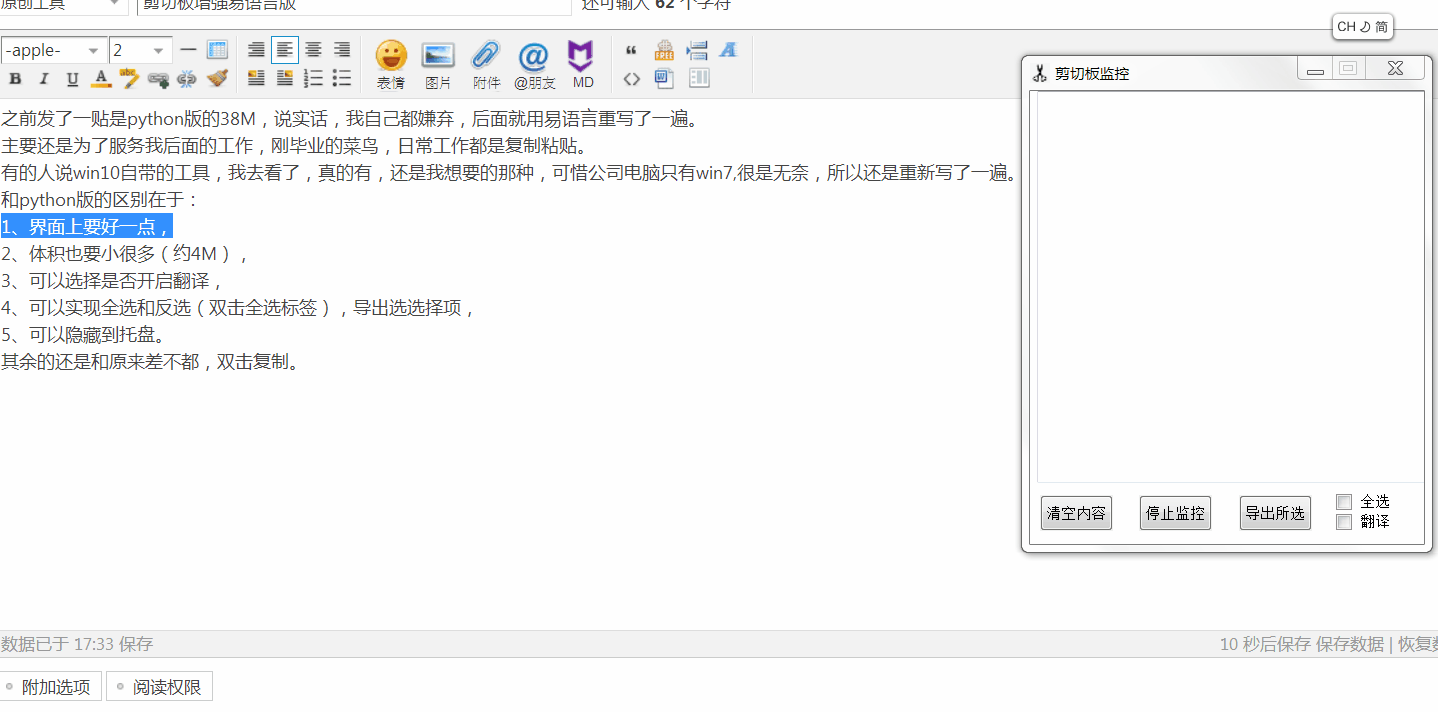Insert a quote block
Image resolution: width=1438 pixels, height=712 pixels.
tap(631, 50)
